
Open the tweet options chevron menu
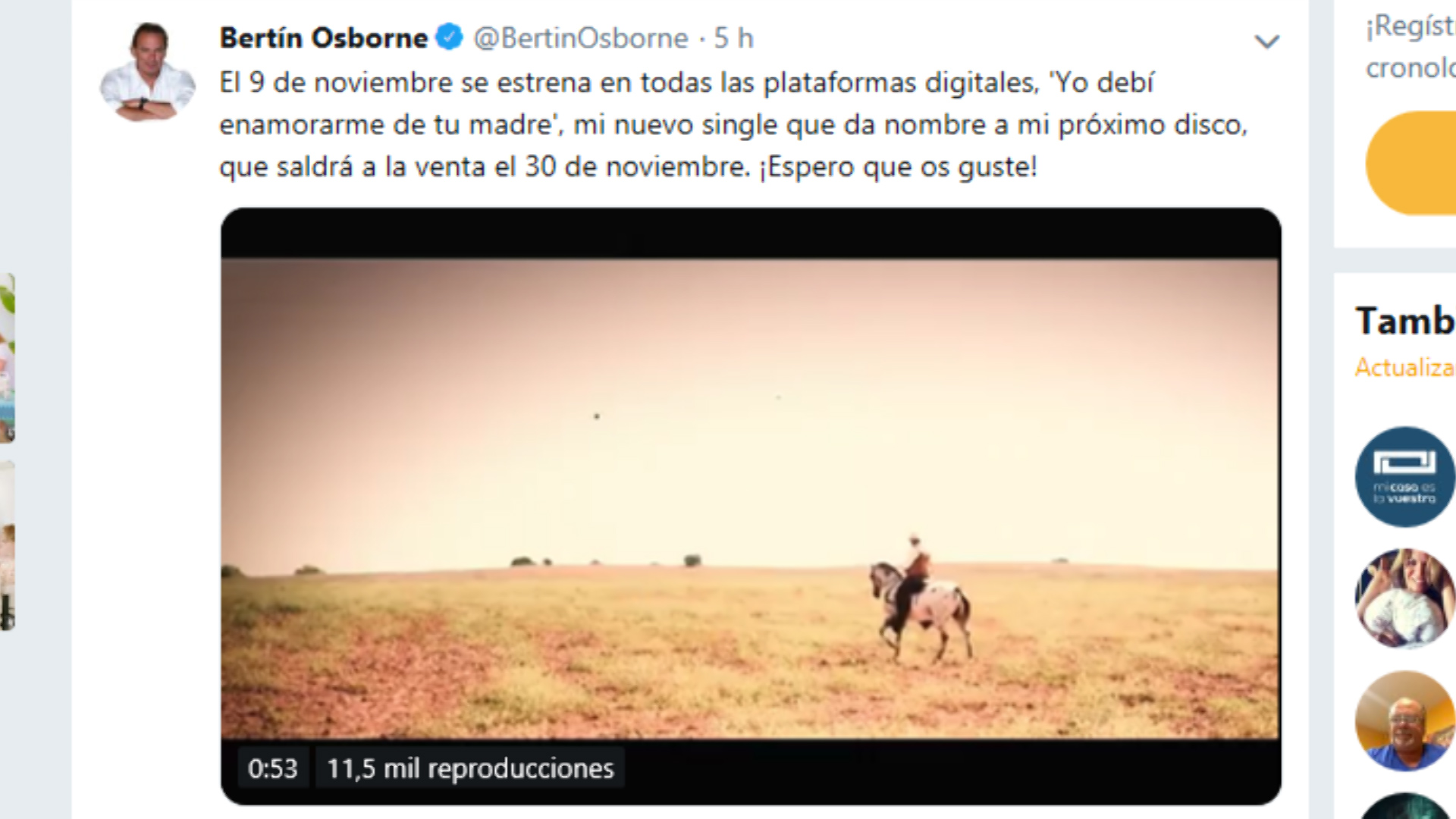pos(1266,41)
